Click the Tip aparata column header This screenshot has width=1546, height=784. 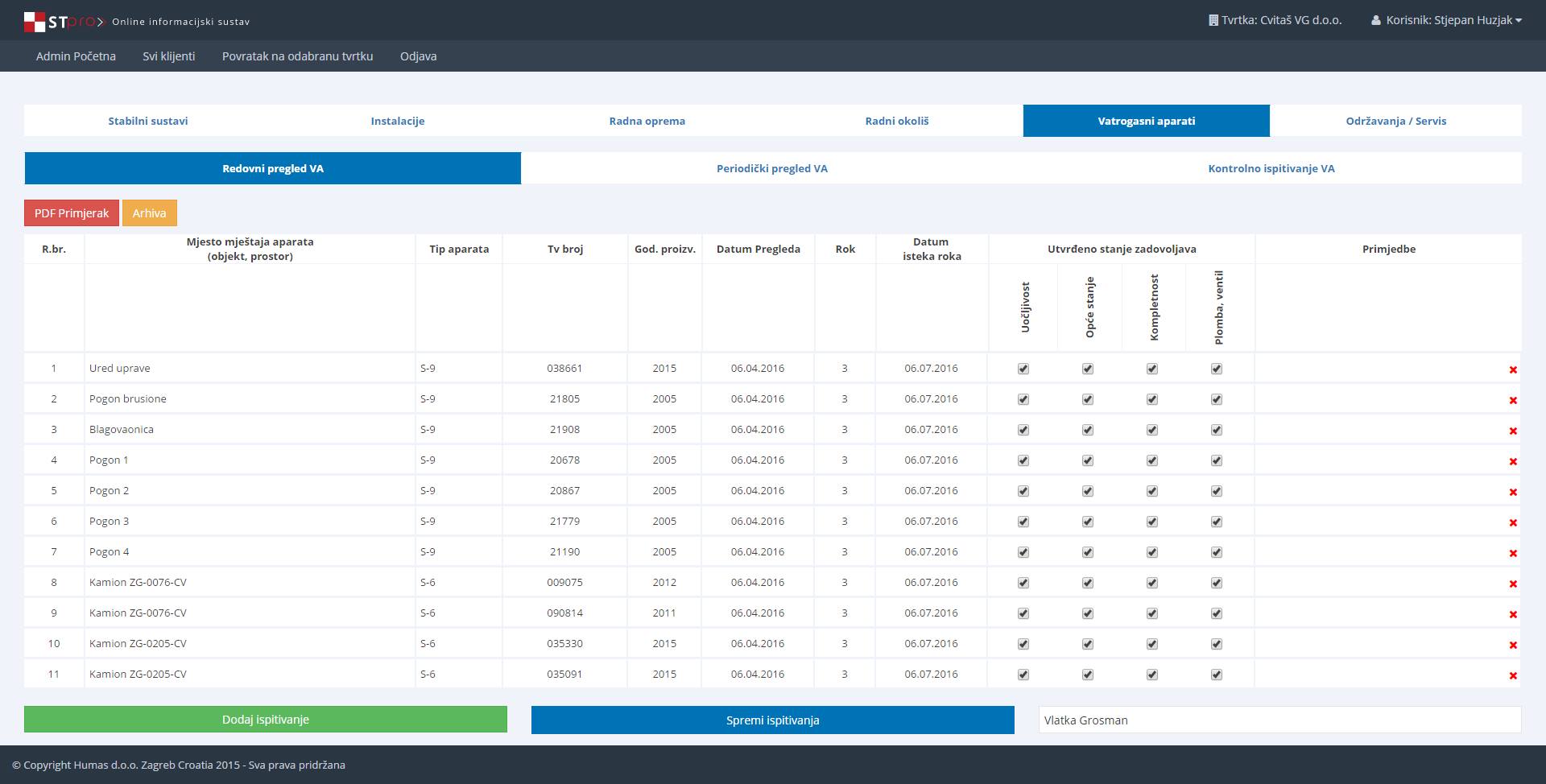click(459, 249)
